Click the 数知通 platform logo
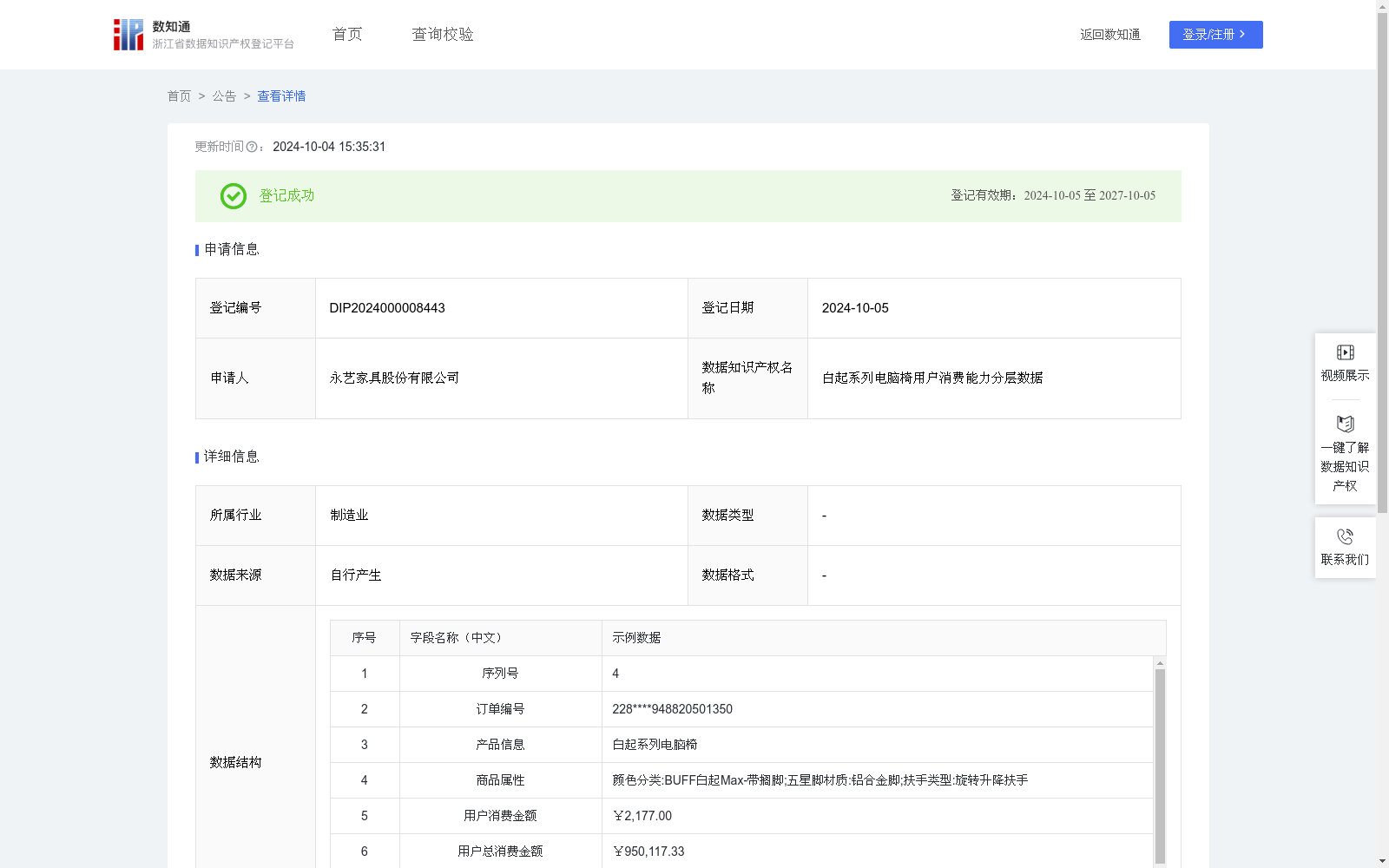Screen dimensions: 1389x868 [x=204, y=35]
